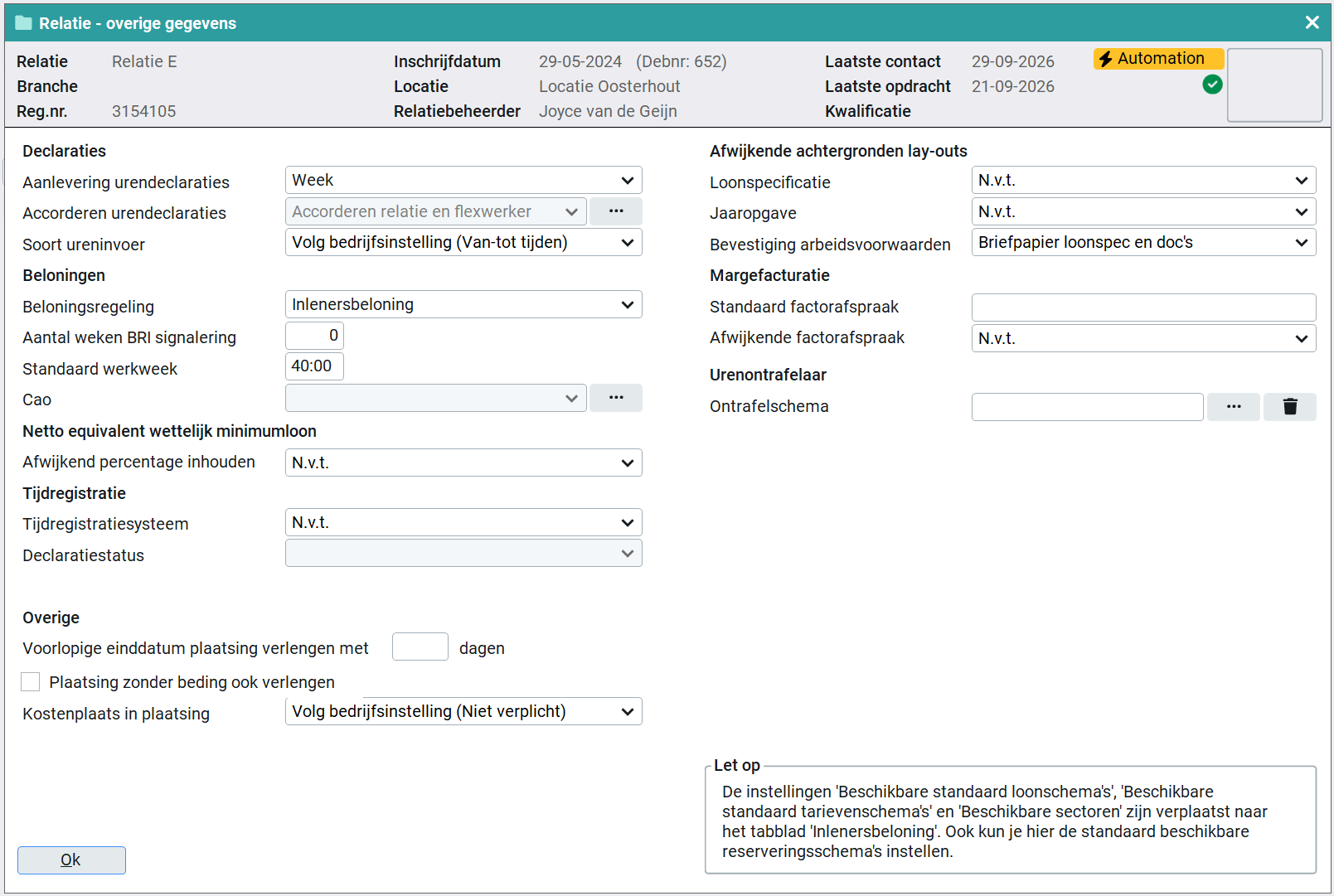Expand the Tijdregistratiesysteem dropdown

pyautogui.click(x=463, y=522)
